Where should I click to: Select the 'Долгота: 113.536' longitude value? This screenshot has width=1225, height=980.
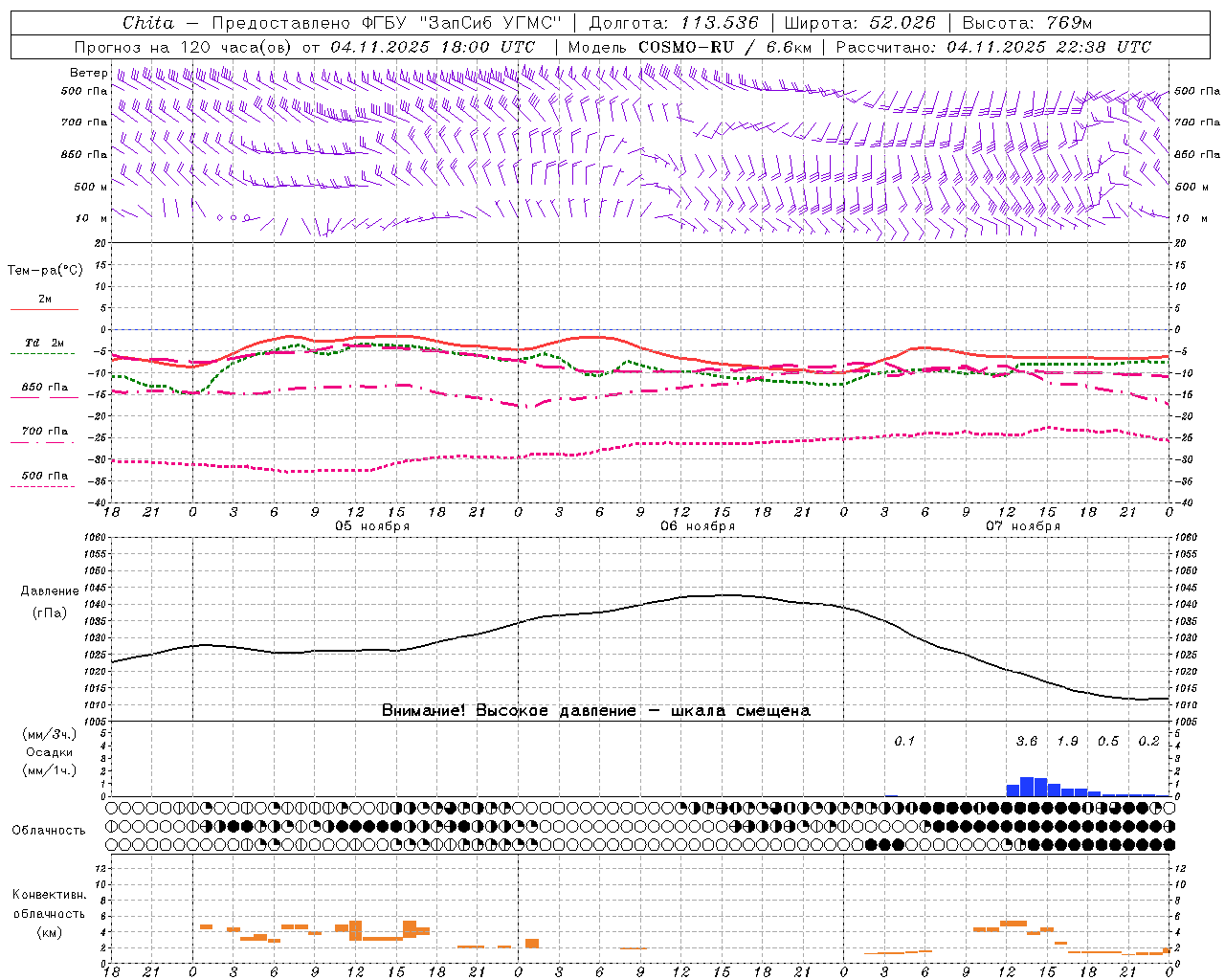[x=674, y=23]
